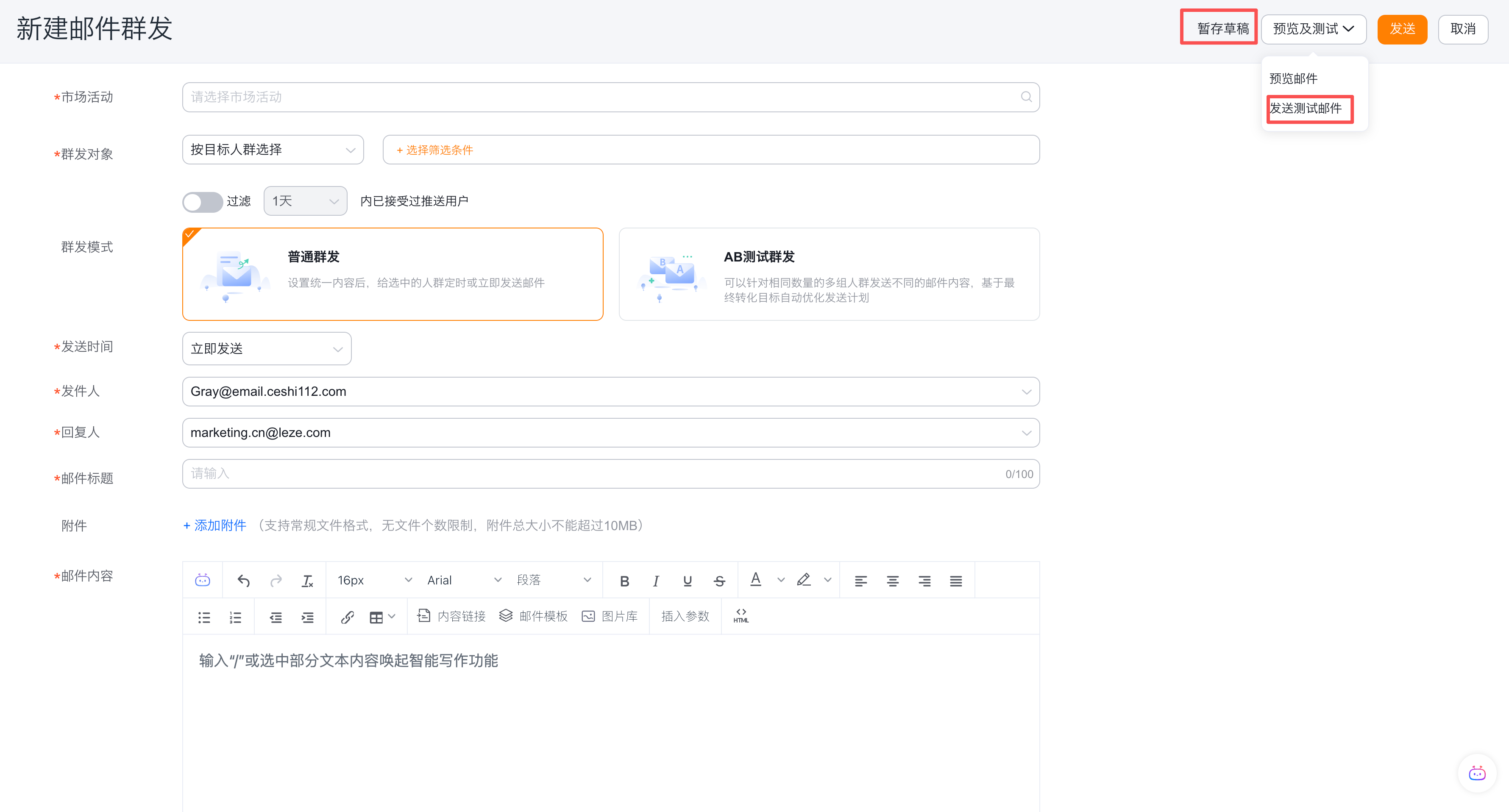Click the bulleted list icon
The height and width of the screenshot is (812, 1509).
204,617
